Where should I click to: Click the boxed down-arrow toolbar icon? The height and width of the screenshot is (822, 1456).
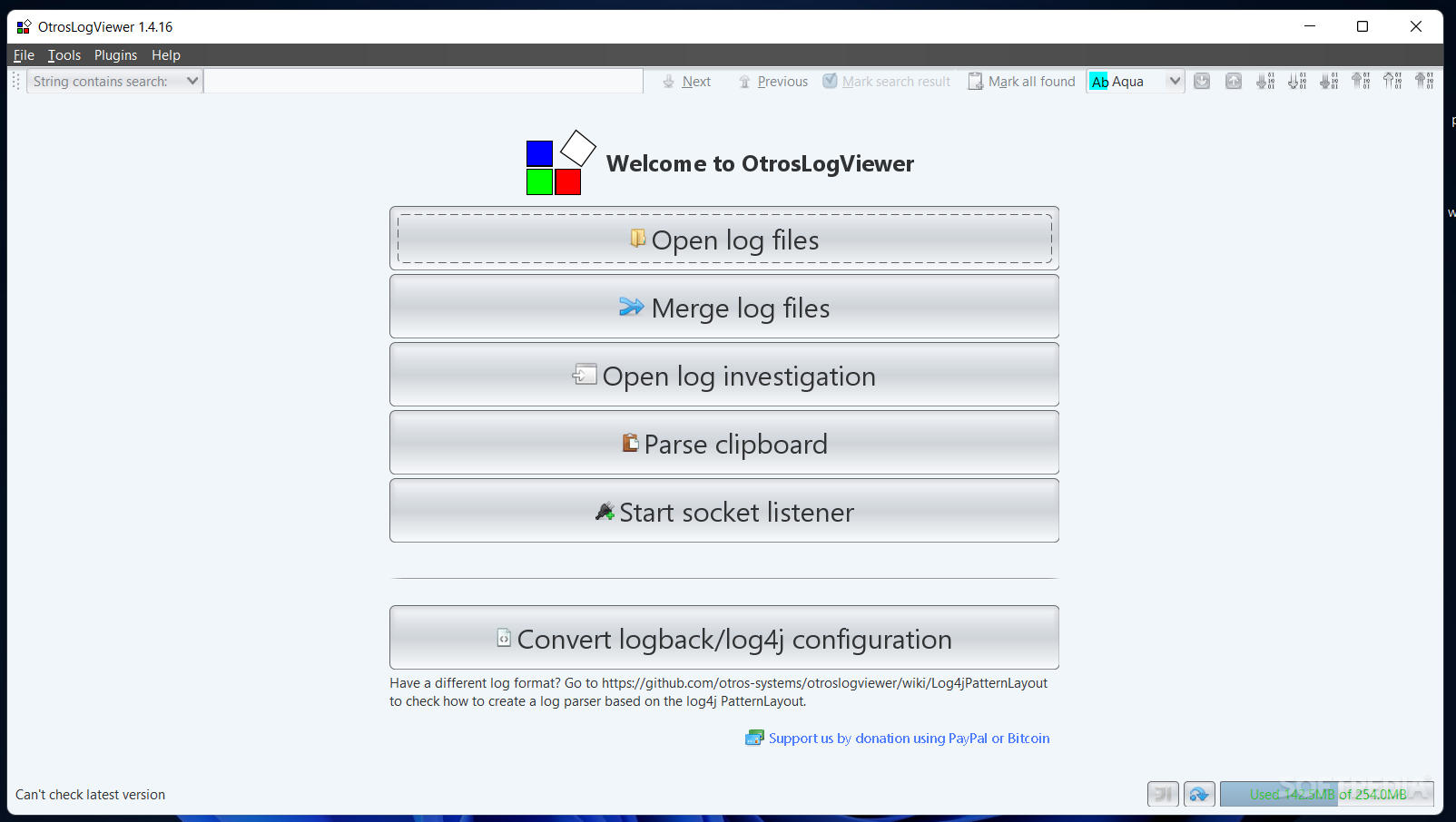[x=1202, y=82]
